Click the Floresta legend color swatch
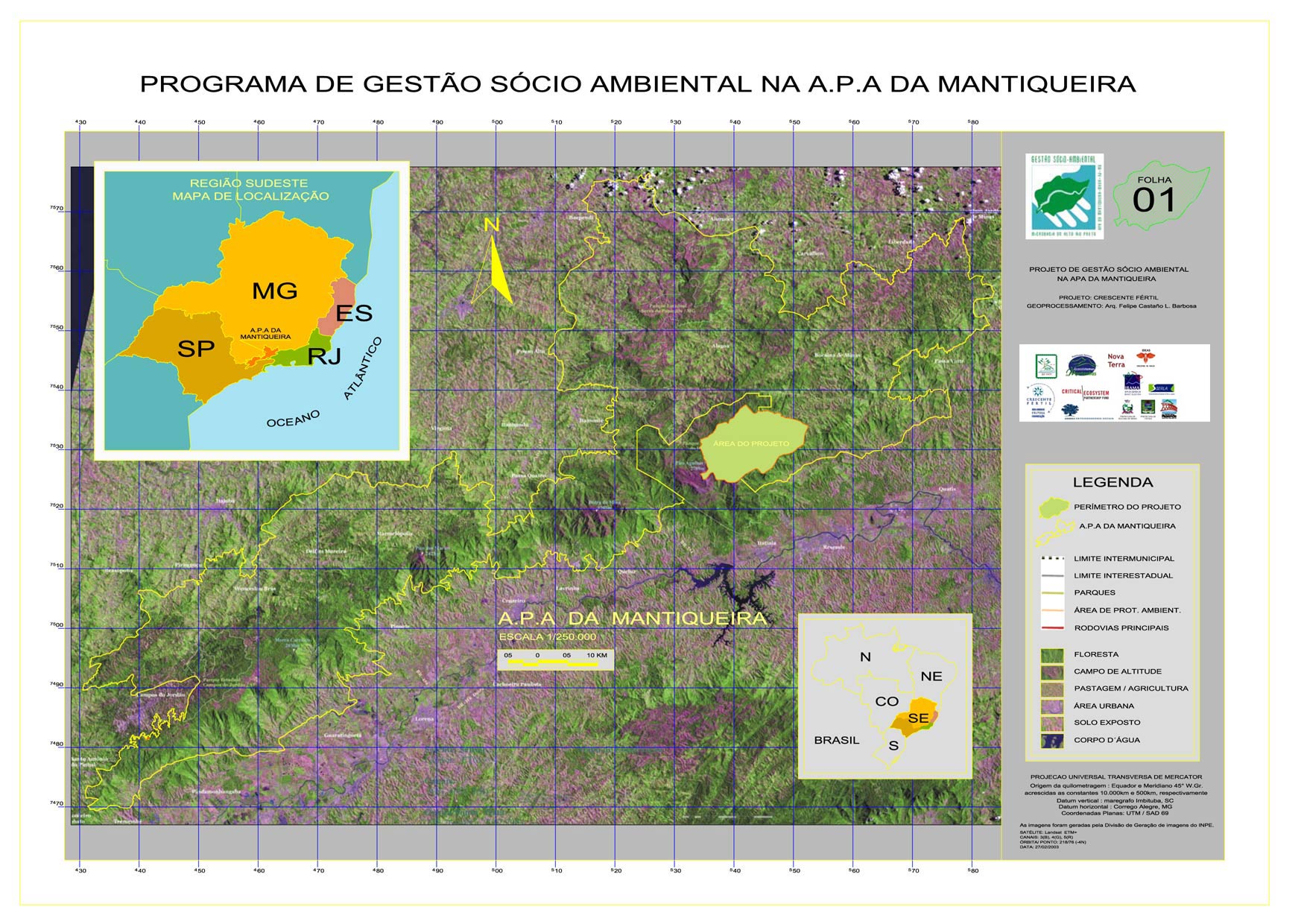The width and height of the screenshot is (1307, 924). (x=1051, y=655)
